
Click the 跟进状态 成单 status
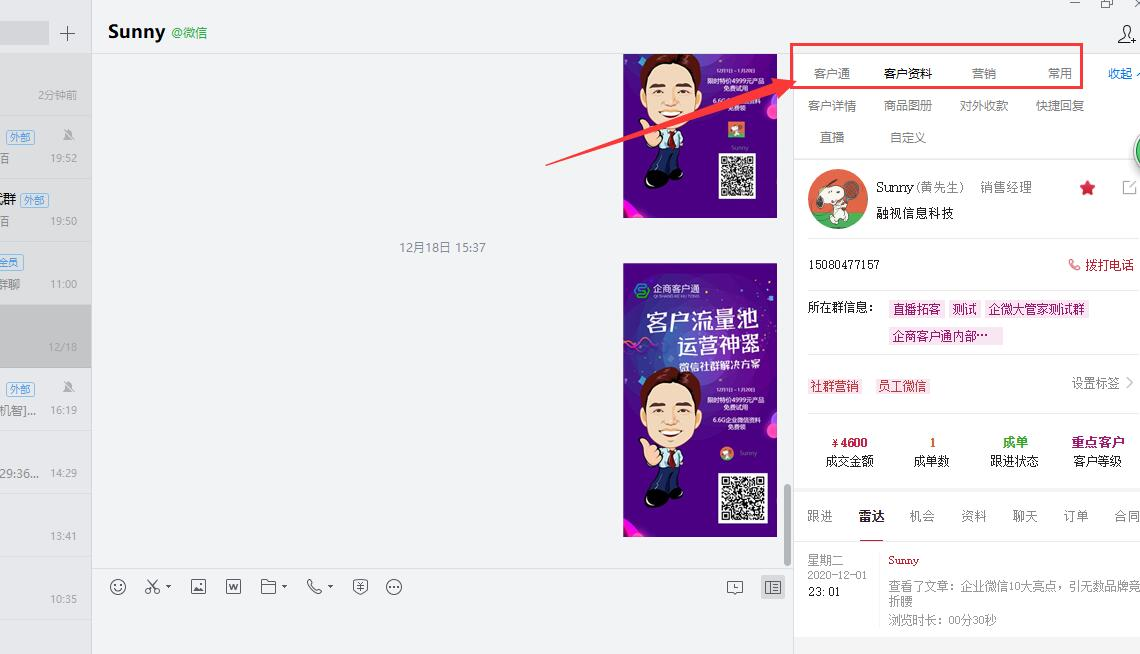pyautogui.click(x=1015, y=442)
